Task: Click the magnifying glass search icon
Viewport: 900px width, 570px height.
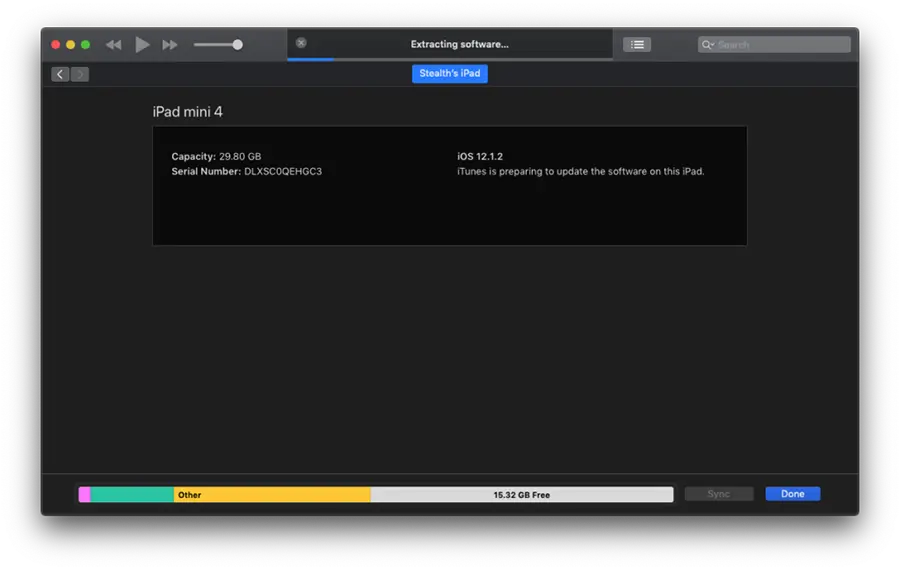Action: tap(707, 45)
